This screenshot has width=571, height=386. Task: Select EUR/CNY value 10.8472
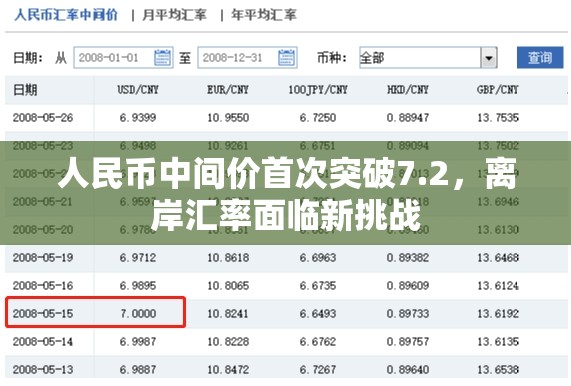point(228,370)
